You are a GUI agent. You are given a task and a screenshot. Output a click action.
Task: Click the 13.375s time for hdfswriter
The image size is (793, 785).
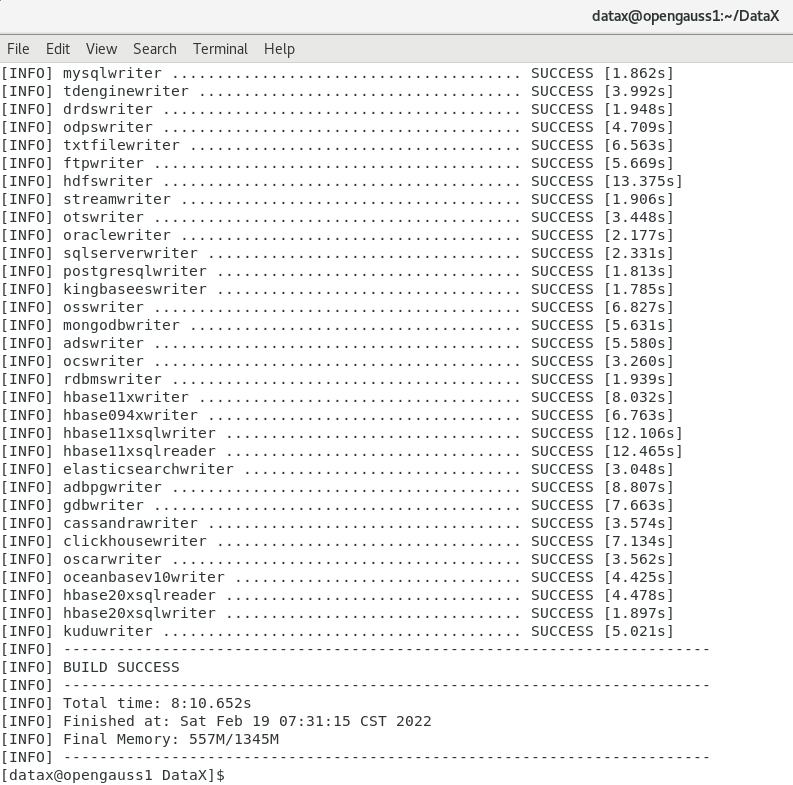[x=643, y=181]
